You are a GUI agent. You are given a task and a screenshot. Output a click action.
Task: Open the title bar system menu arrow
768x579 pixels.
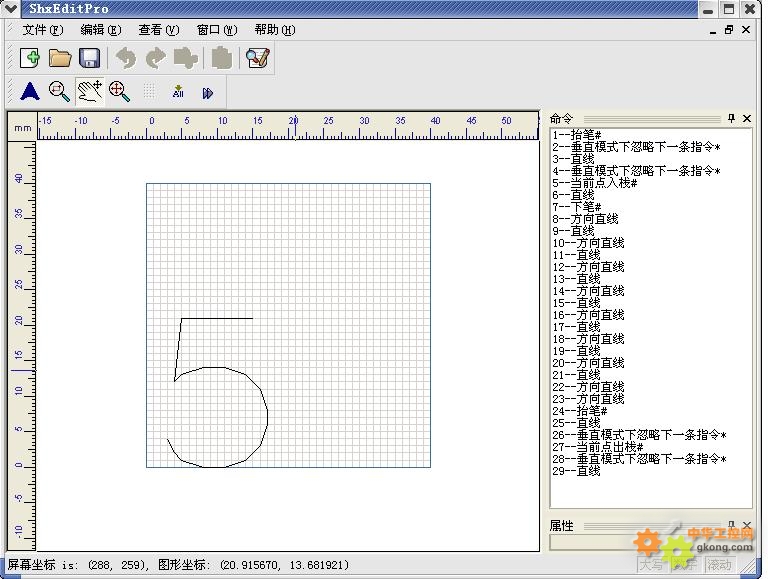click(x=10, y=8)
